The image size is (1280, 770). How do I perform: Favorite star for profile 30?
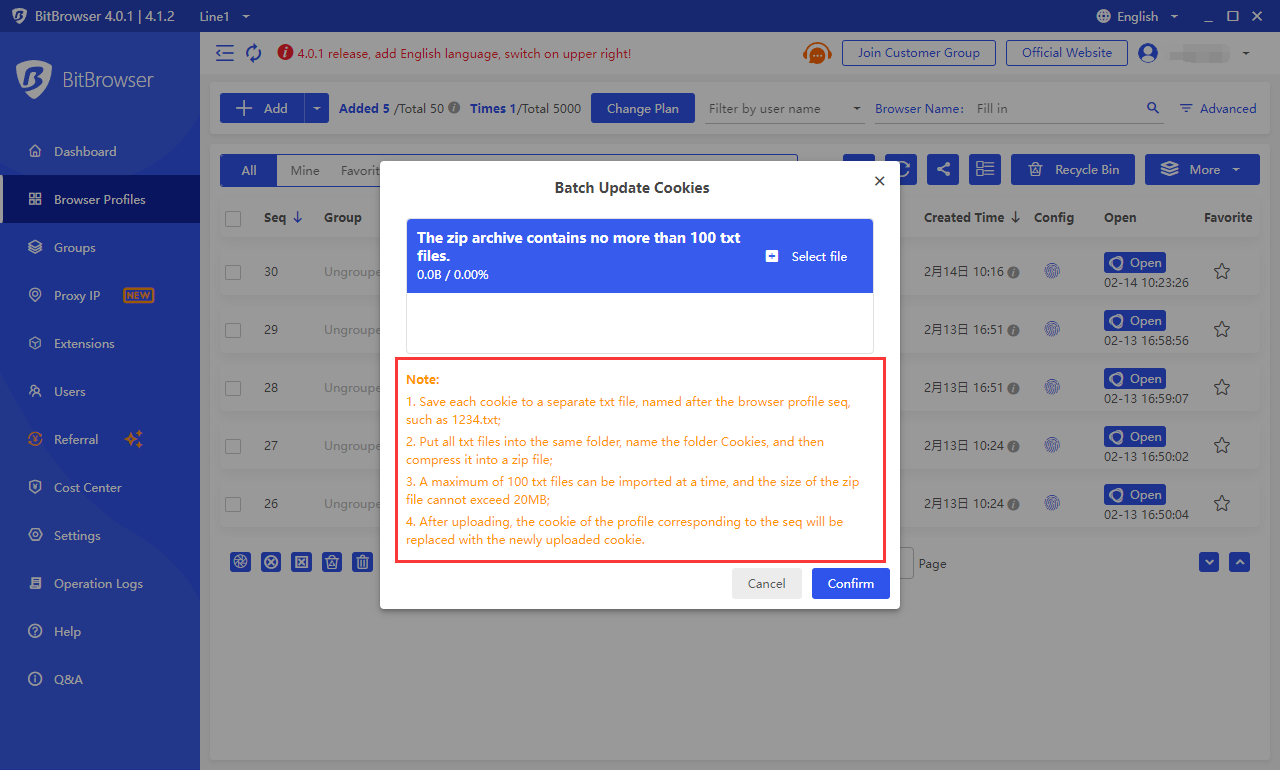click(1221, 271)
